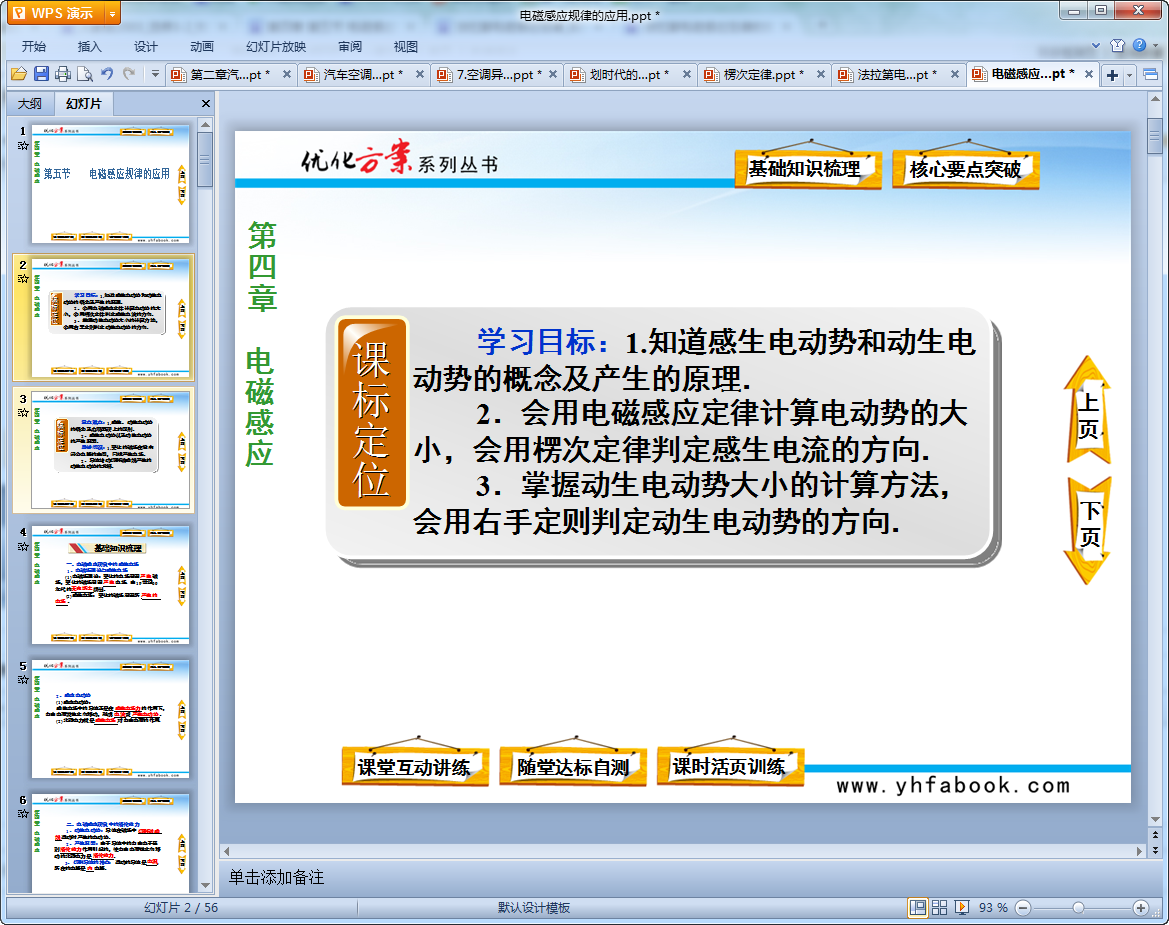Click the animation star icon under slide 2 number
The height and width of the screenshot is (925, 1169).
23,279
